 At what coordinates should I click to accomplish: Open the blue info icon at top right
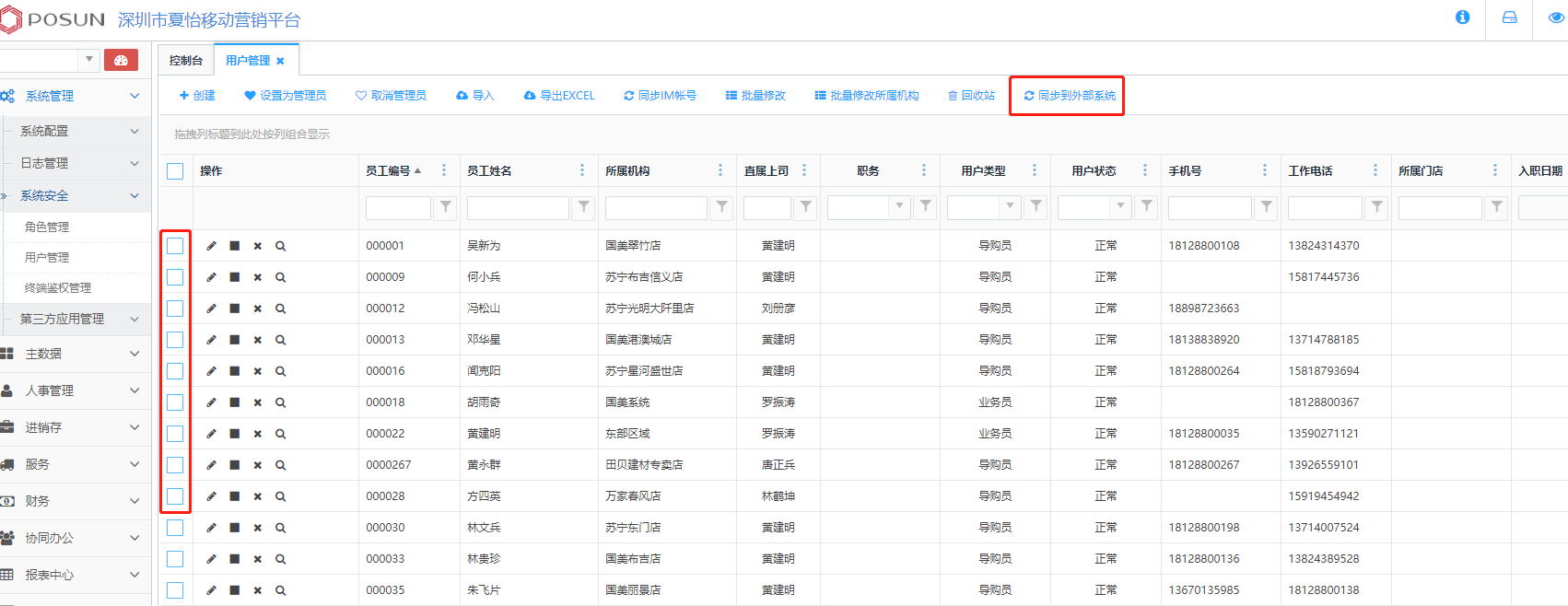pos(1462,17)
